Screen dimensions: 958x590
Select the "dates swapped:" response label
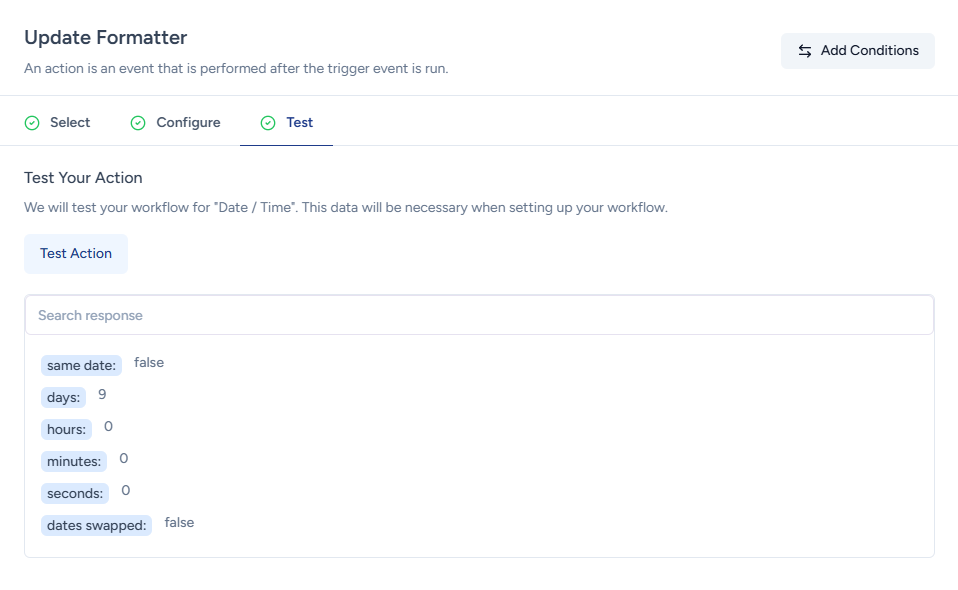[x=97, y=526]
